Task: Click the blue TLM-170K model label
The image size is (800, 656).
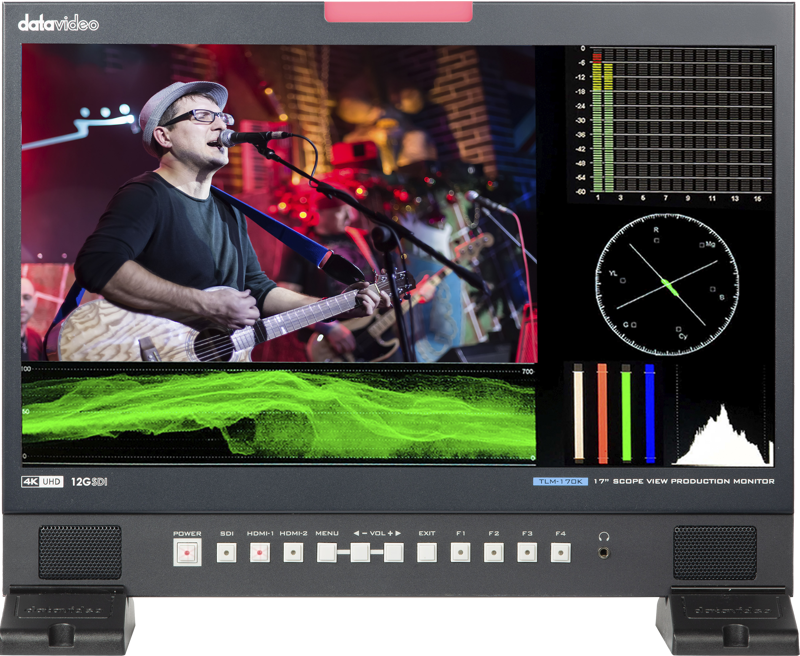Action: tap(560, 481)
